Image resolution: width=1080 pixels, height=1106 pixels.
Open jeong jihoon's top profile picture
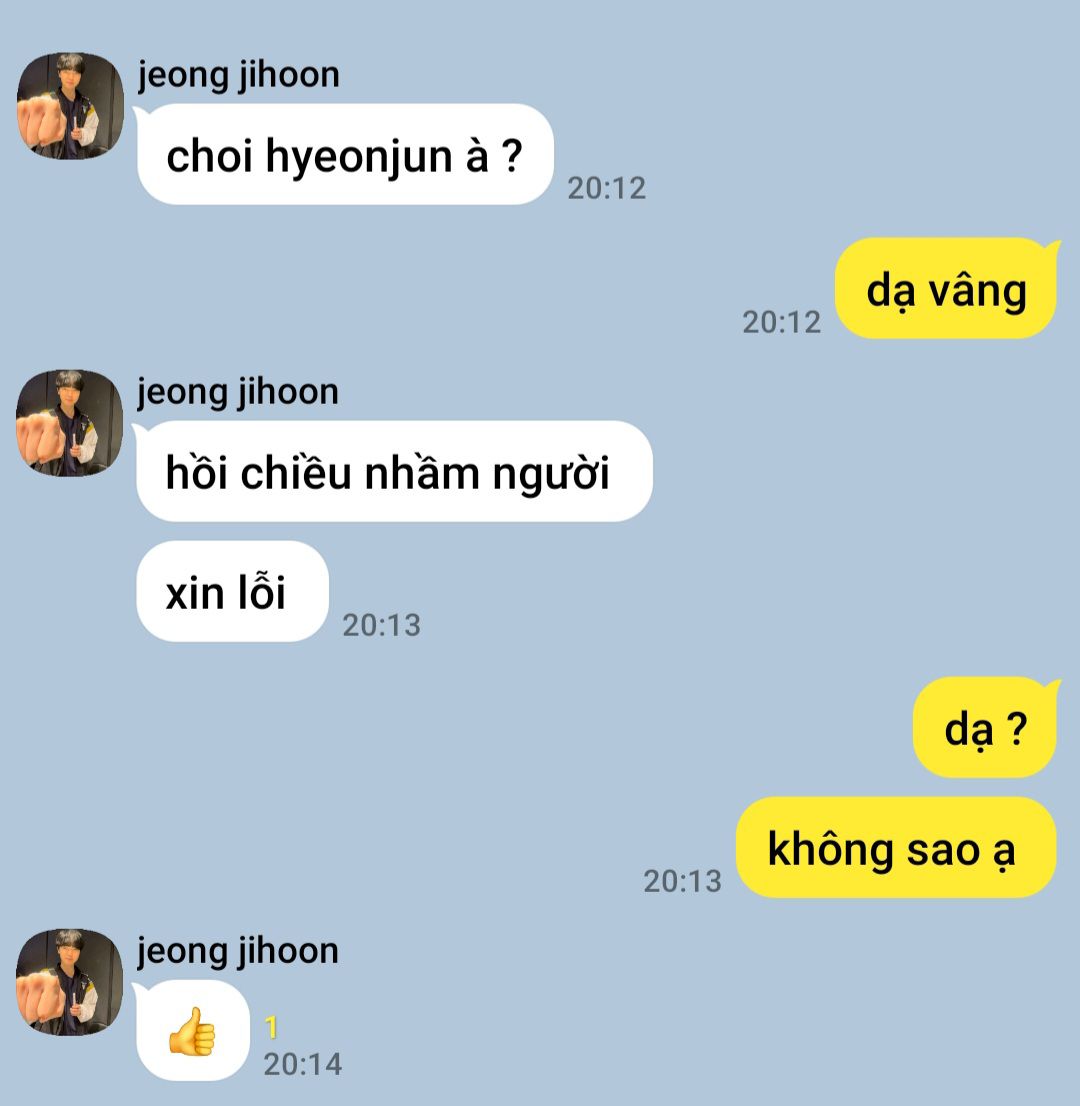[x=70, y=106]
